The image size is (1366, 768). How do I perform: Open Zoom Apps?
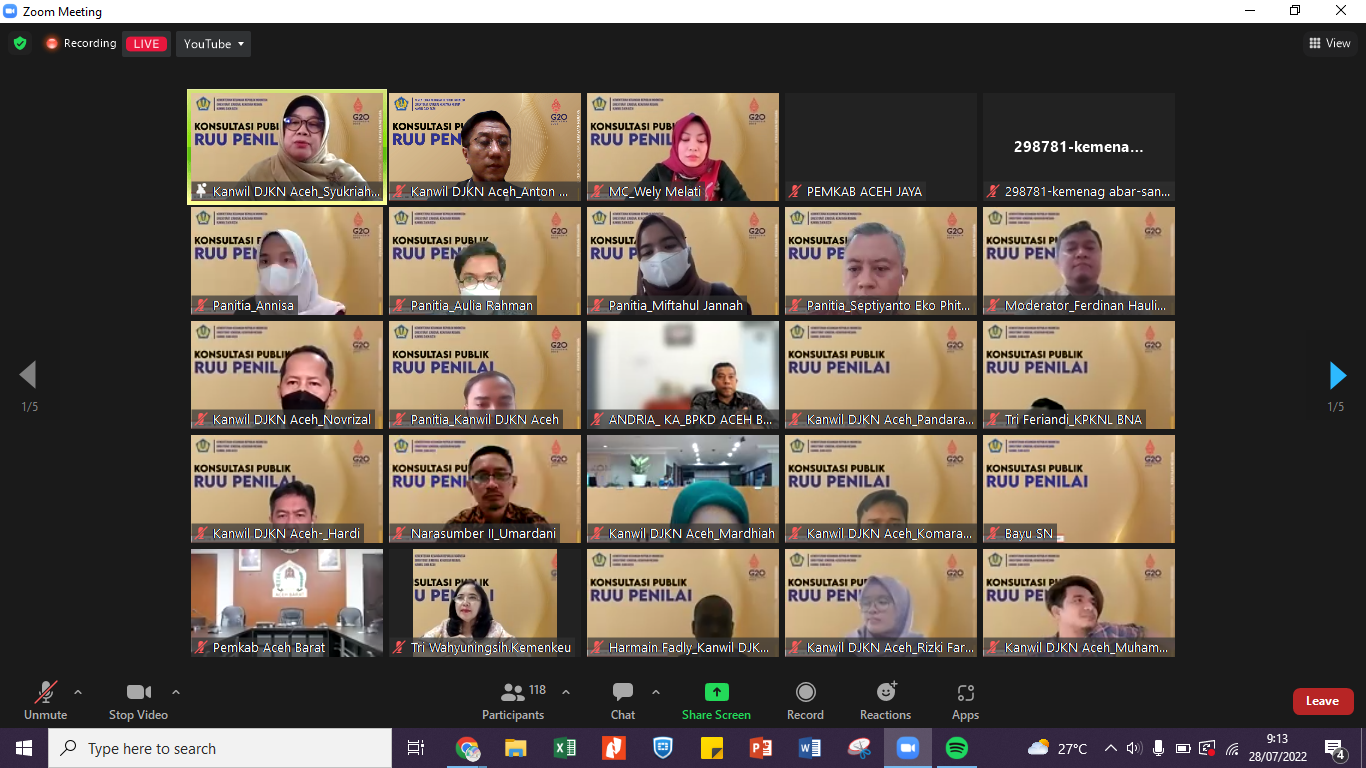point(965,700)
